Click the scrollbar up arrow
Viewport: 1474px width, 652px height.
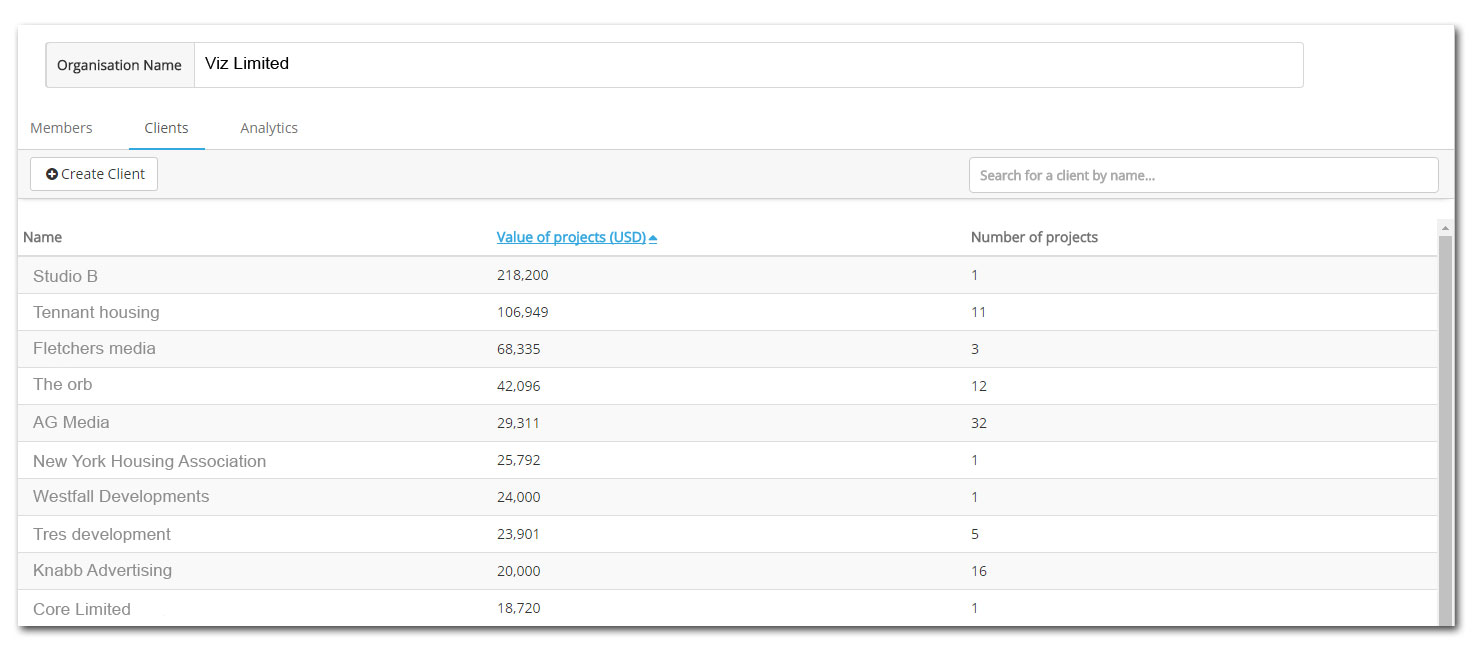pos(1445,228)
